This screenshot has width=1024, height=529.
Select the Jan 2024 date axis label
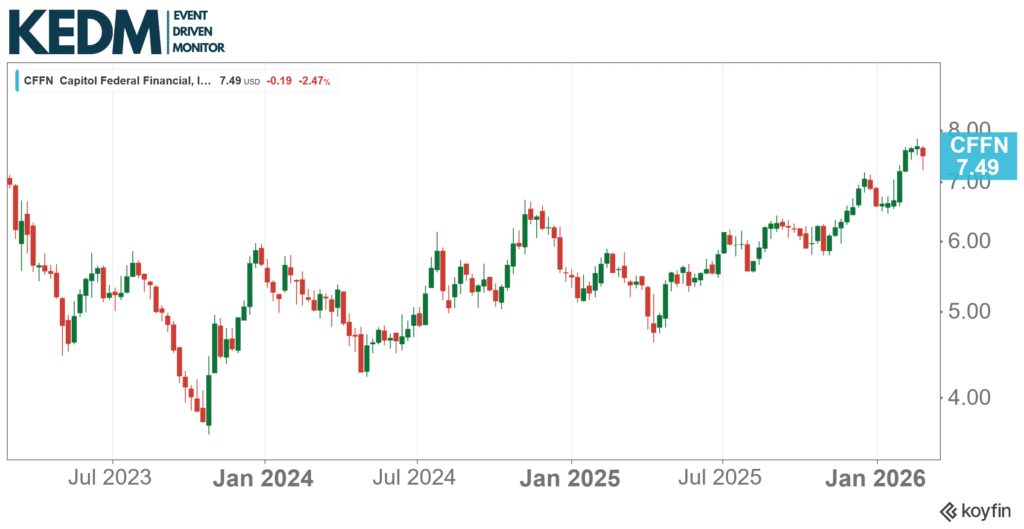(264, 478)
